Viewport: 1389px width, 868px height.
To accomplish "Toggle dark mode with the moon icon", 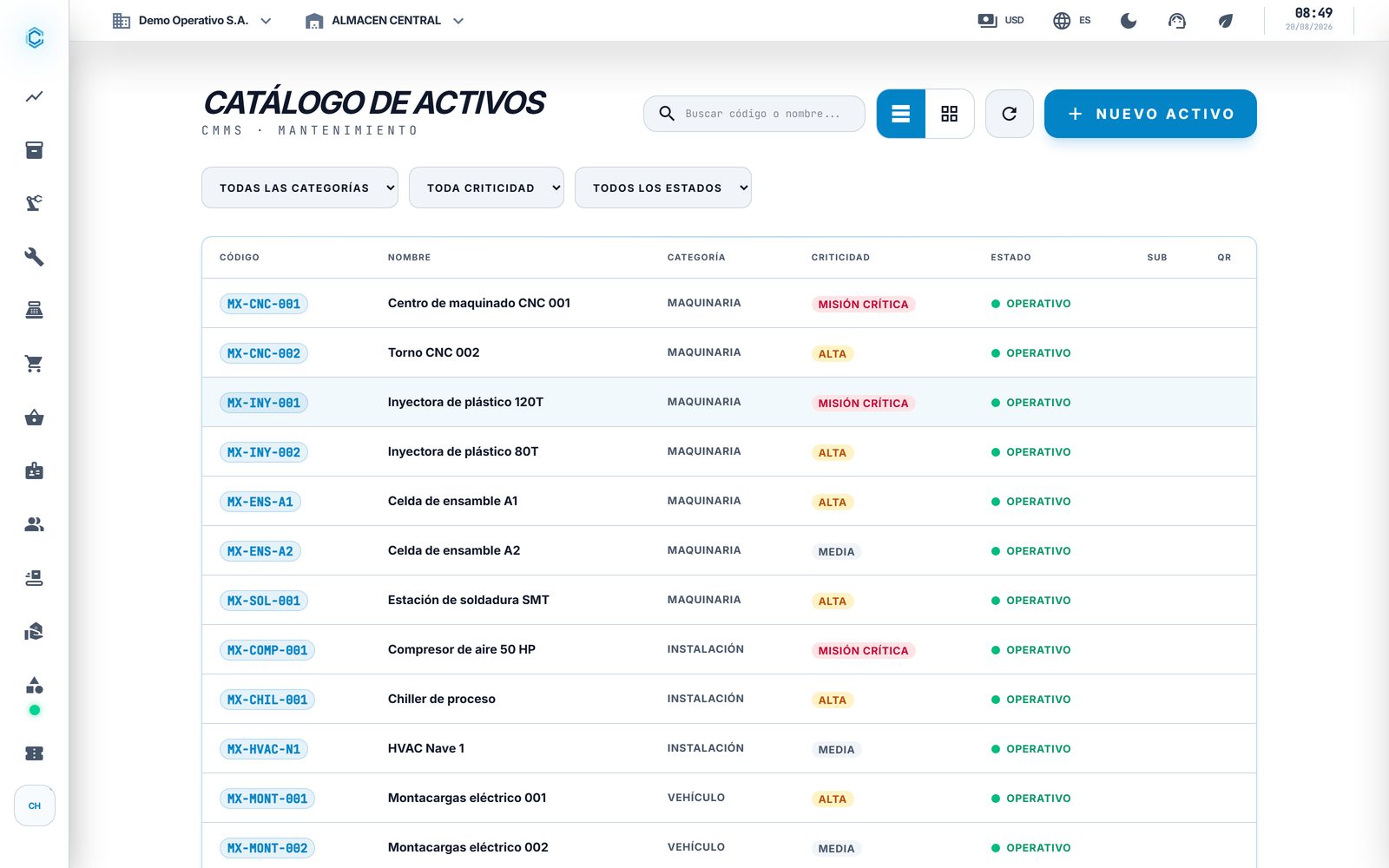I will click(x=1129, y=20).
